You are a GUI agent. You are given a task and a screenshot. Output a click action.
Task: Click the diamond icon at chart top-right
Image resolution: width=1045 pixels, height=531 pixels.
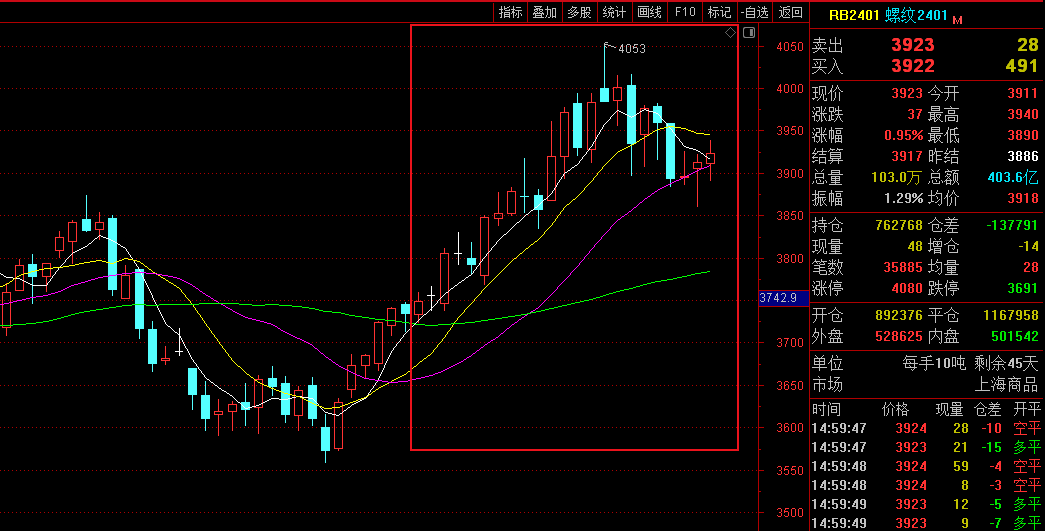coord(730,33)
